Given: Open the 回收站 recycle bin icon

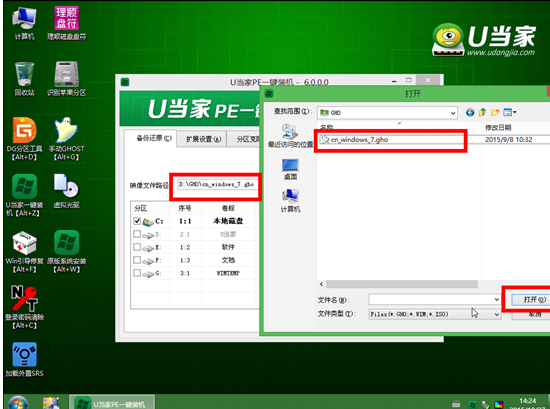Looking at the screenshot, I should pos(24,79).
